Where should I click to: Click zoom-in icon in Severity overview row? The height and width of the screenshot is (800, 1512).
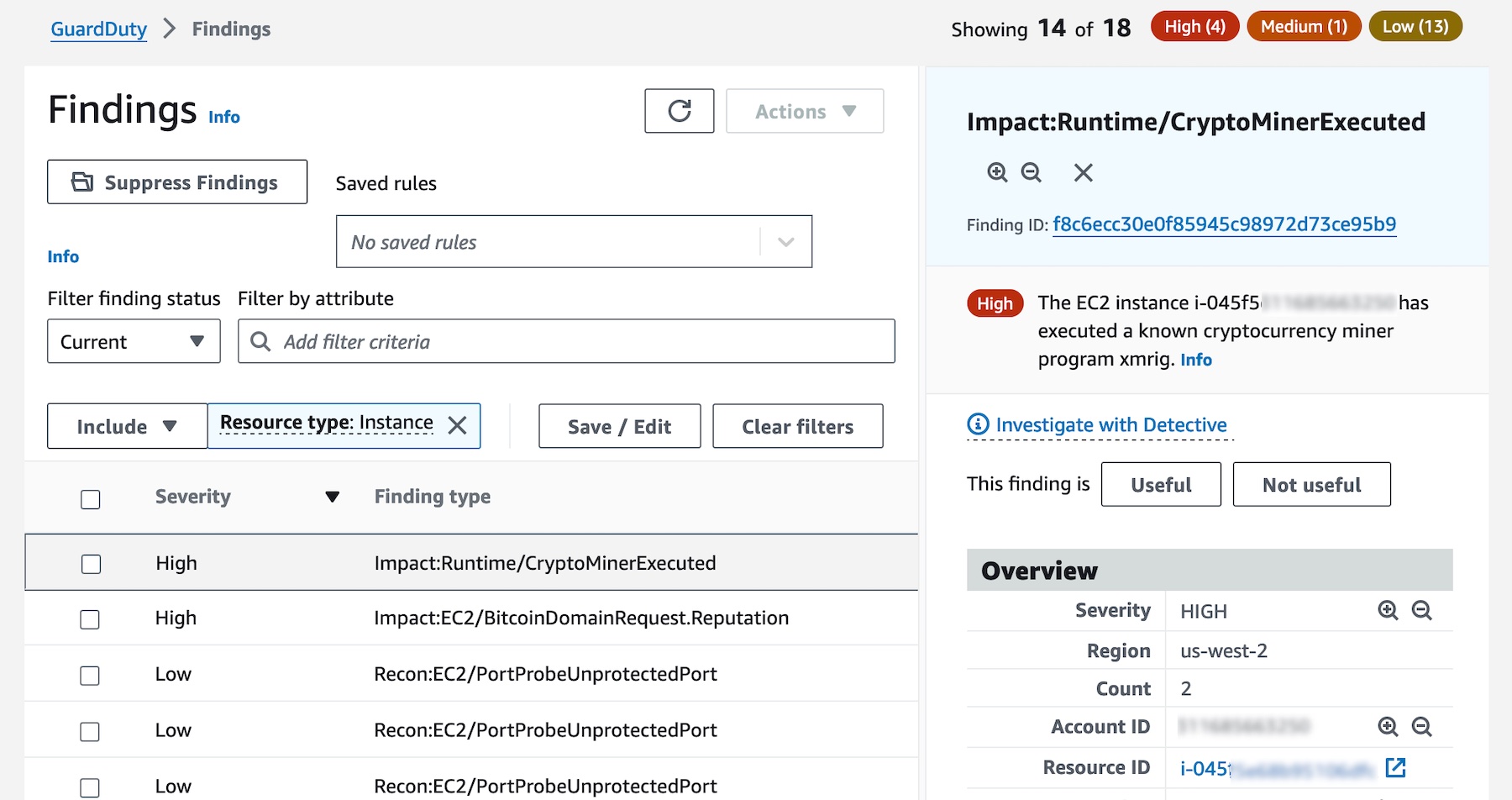(1388, 611)
